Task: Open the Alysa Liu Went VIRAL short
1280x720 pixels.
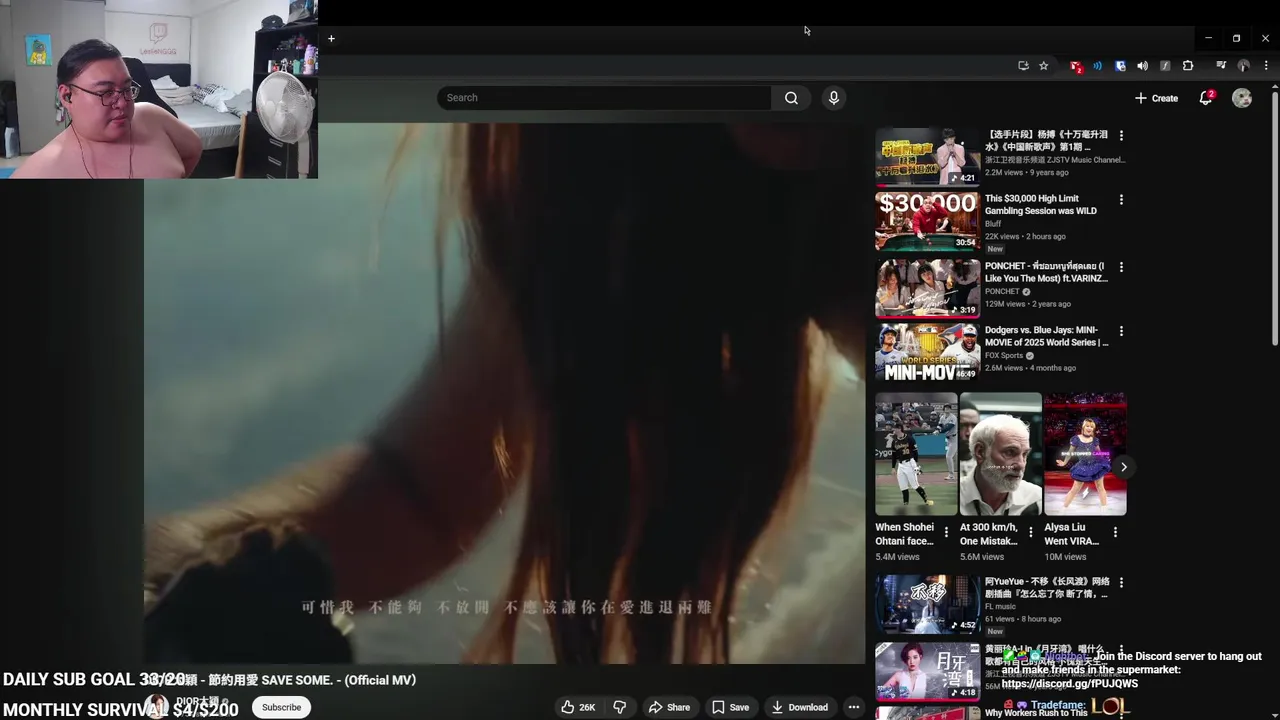Action: click(1084, 454)
